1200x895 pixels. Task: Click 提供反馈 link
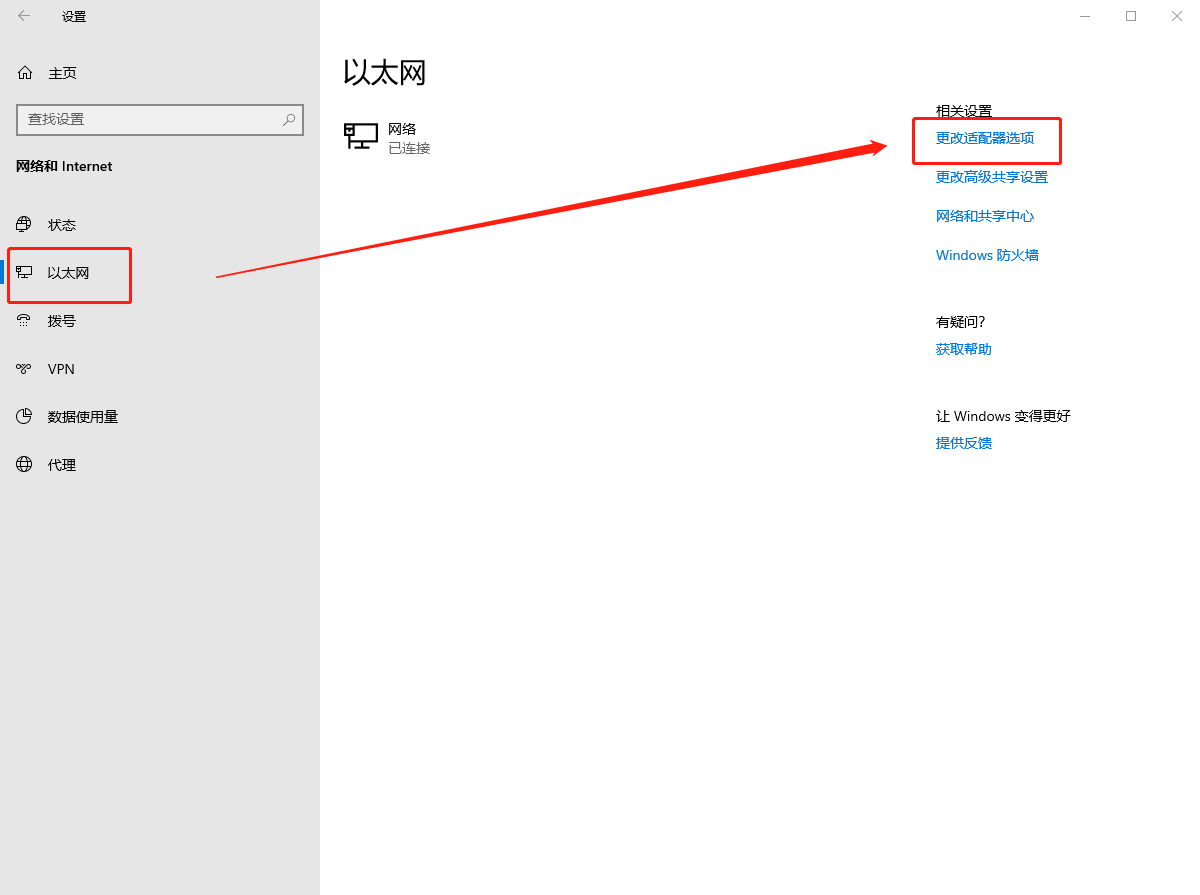(964, 443)
